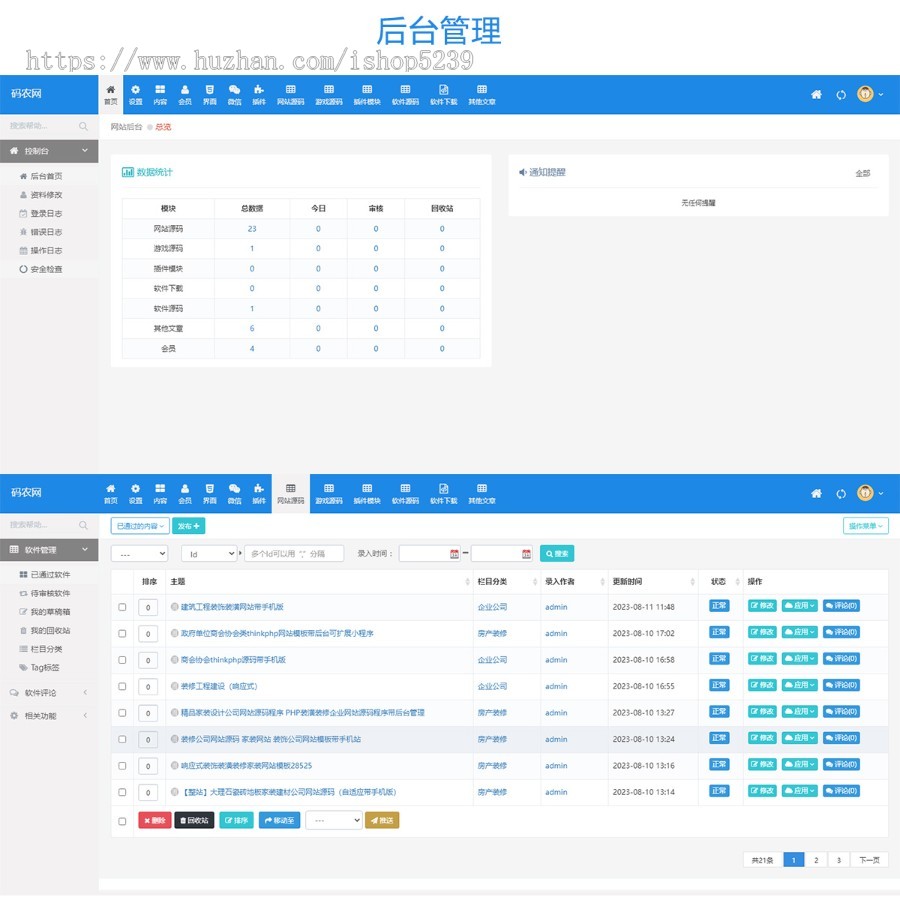This screenshot has height=900, width=900.
Task: Open the Id search field selector
Action: (x=209, y=554)
